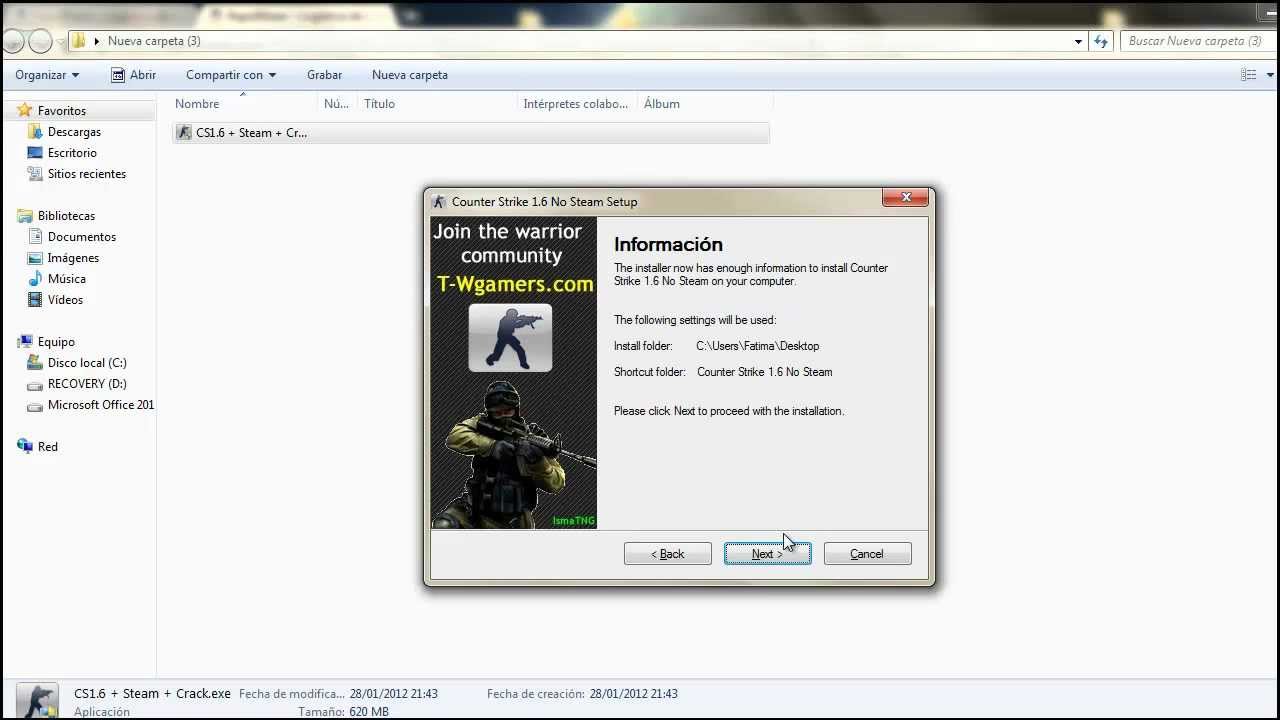1280x720 pixels.
Task: Refresh the folder with the refresh icon
Action: coord(1101,41)
